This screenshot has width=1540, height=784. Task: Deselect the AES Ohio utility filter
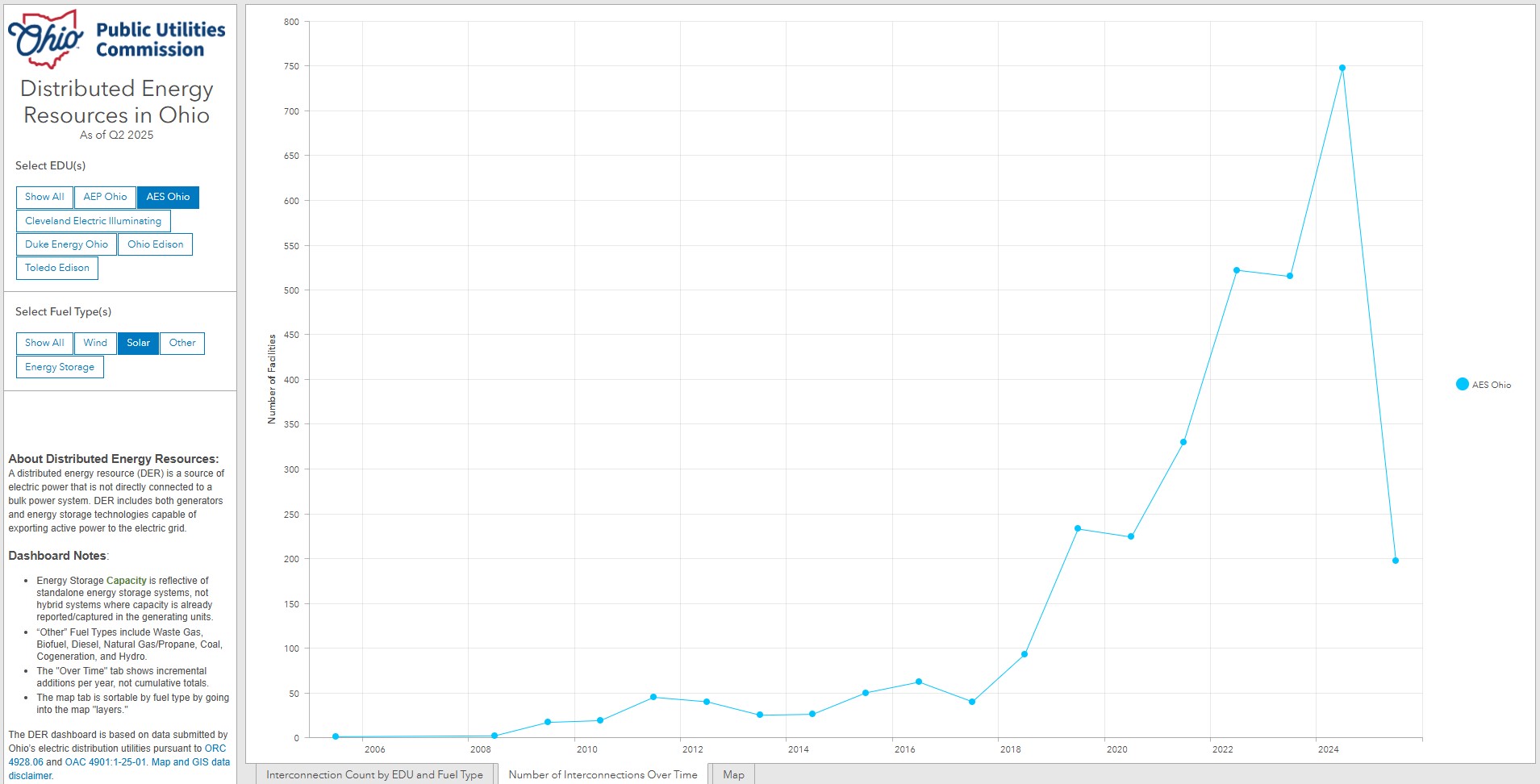[x=168, y=197]
